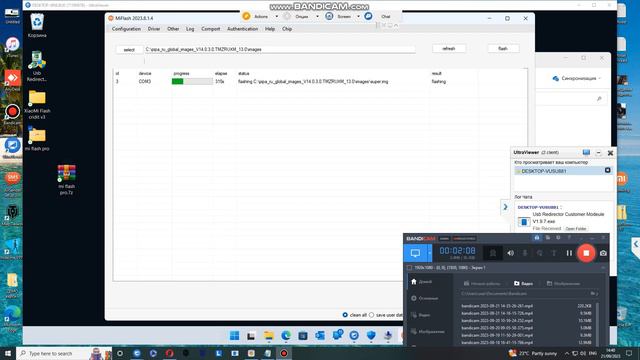Click the MiFlash refresh button
Viewport: 640px width, 360px height.
pos(449,49)
